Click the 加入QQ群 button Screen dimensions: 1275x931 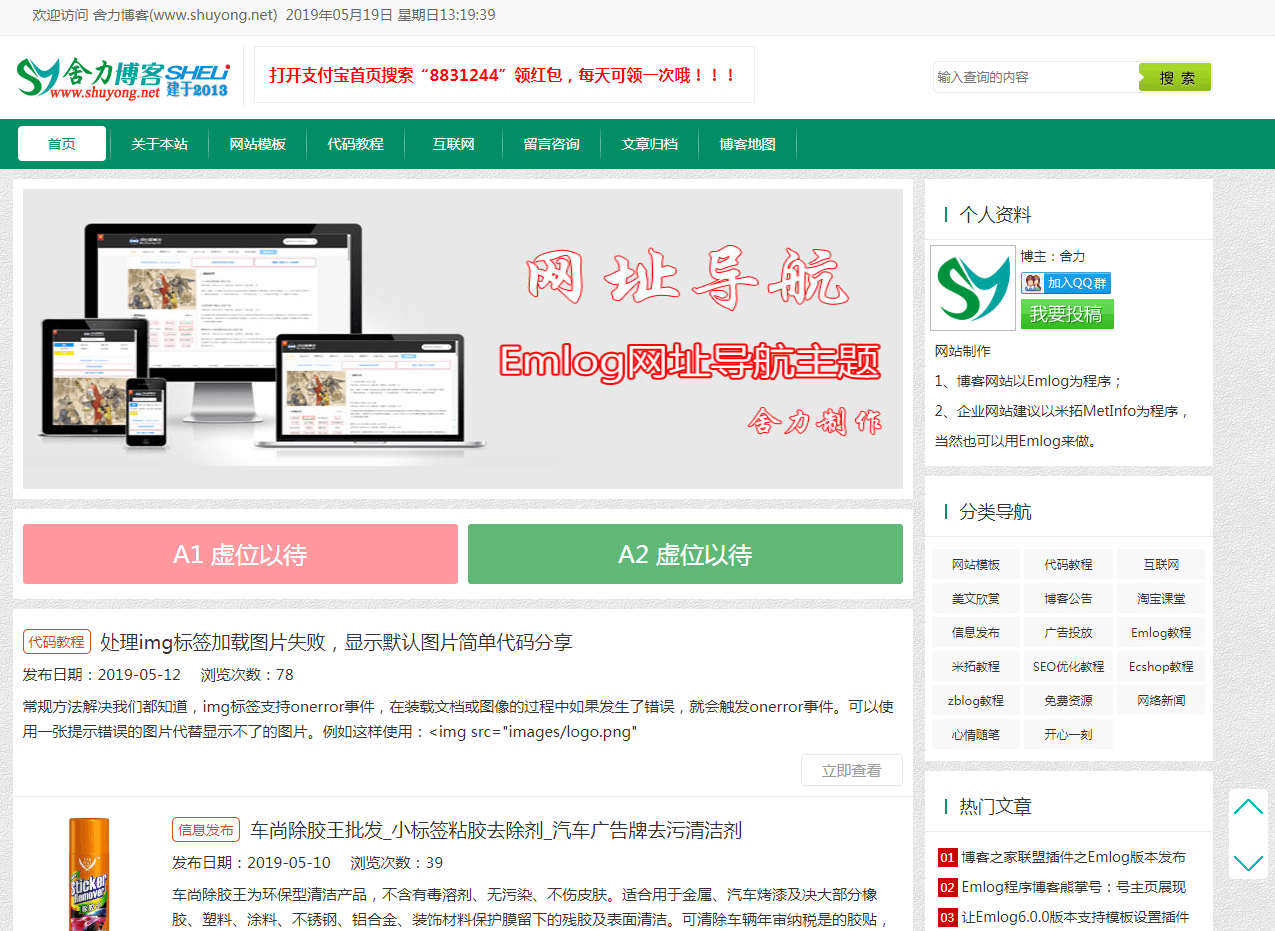[x=1066, y=283]
